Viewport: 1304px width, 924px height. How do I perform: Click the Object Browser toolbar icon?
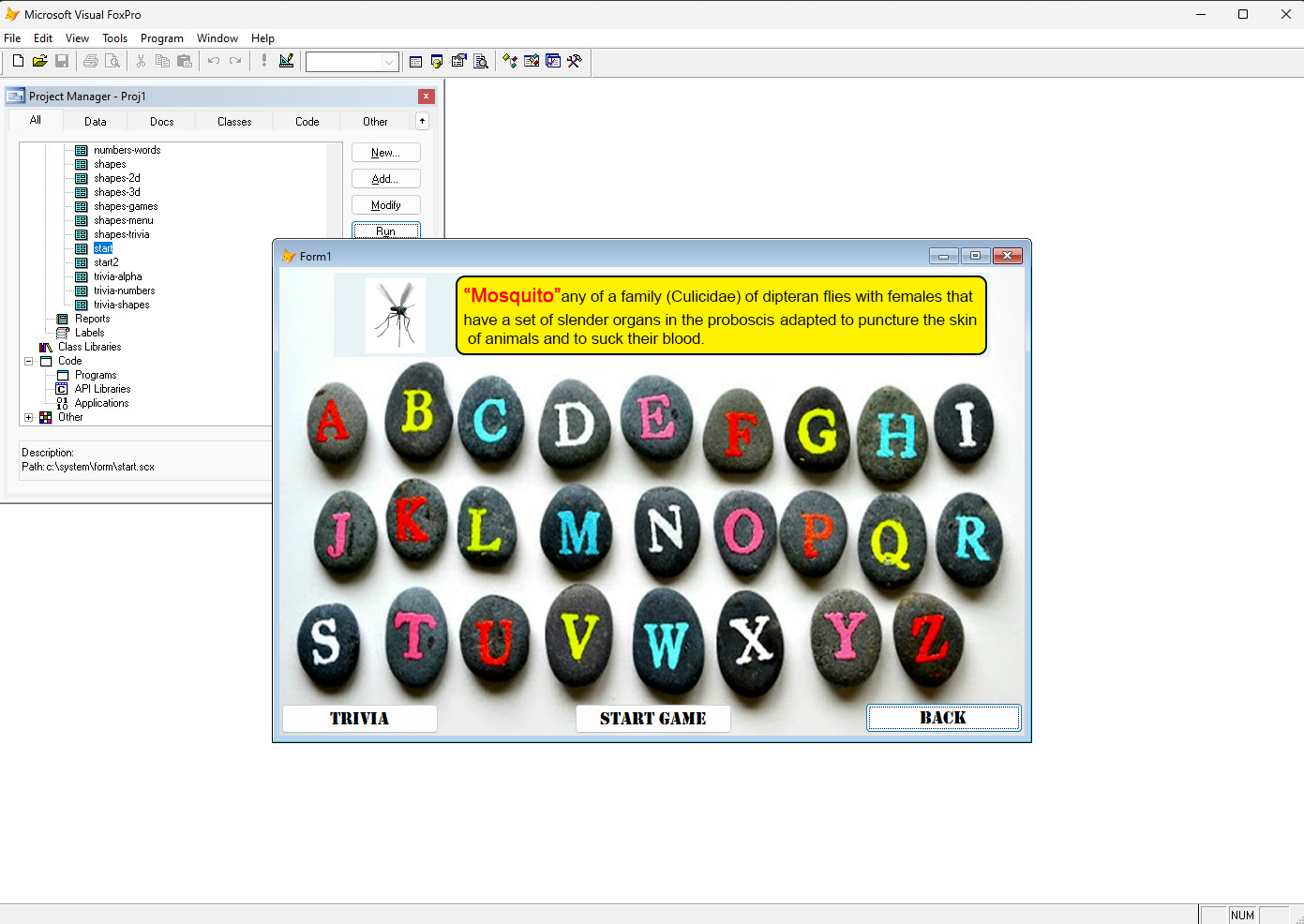[x=532, y=61]
